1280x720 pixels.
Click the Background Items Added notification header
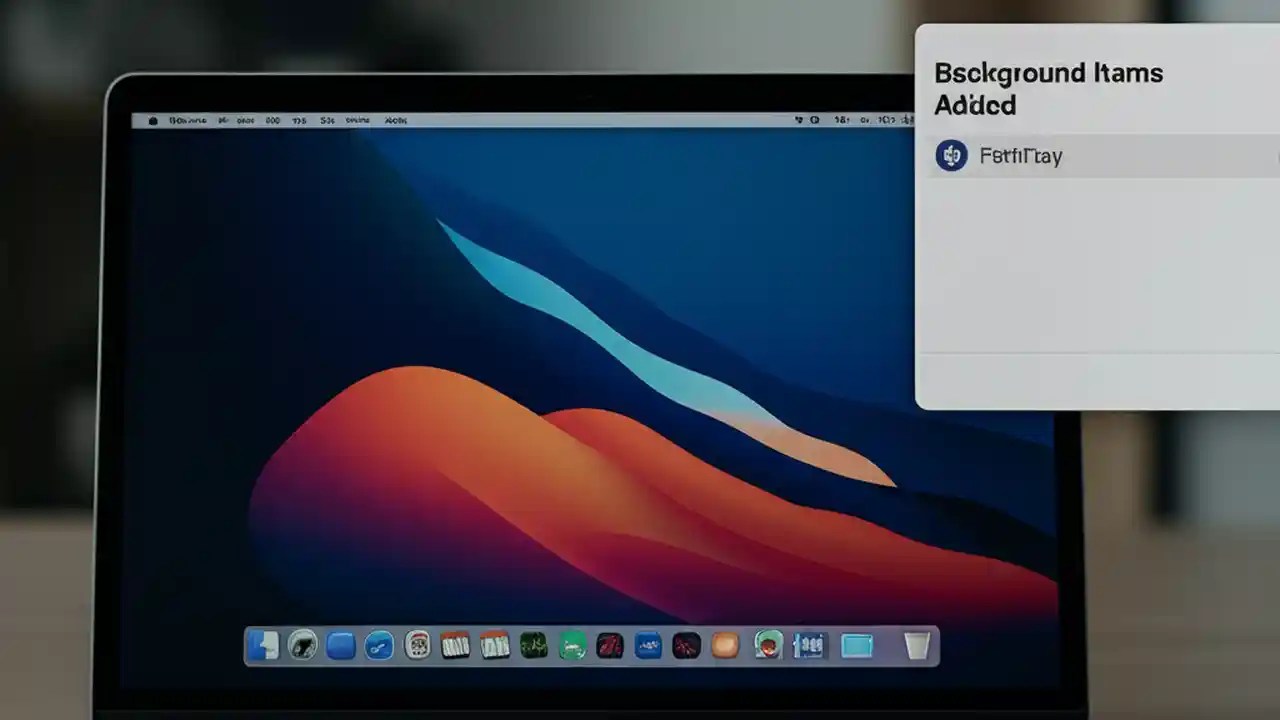pos(1048,88)
